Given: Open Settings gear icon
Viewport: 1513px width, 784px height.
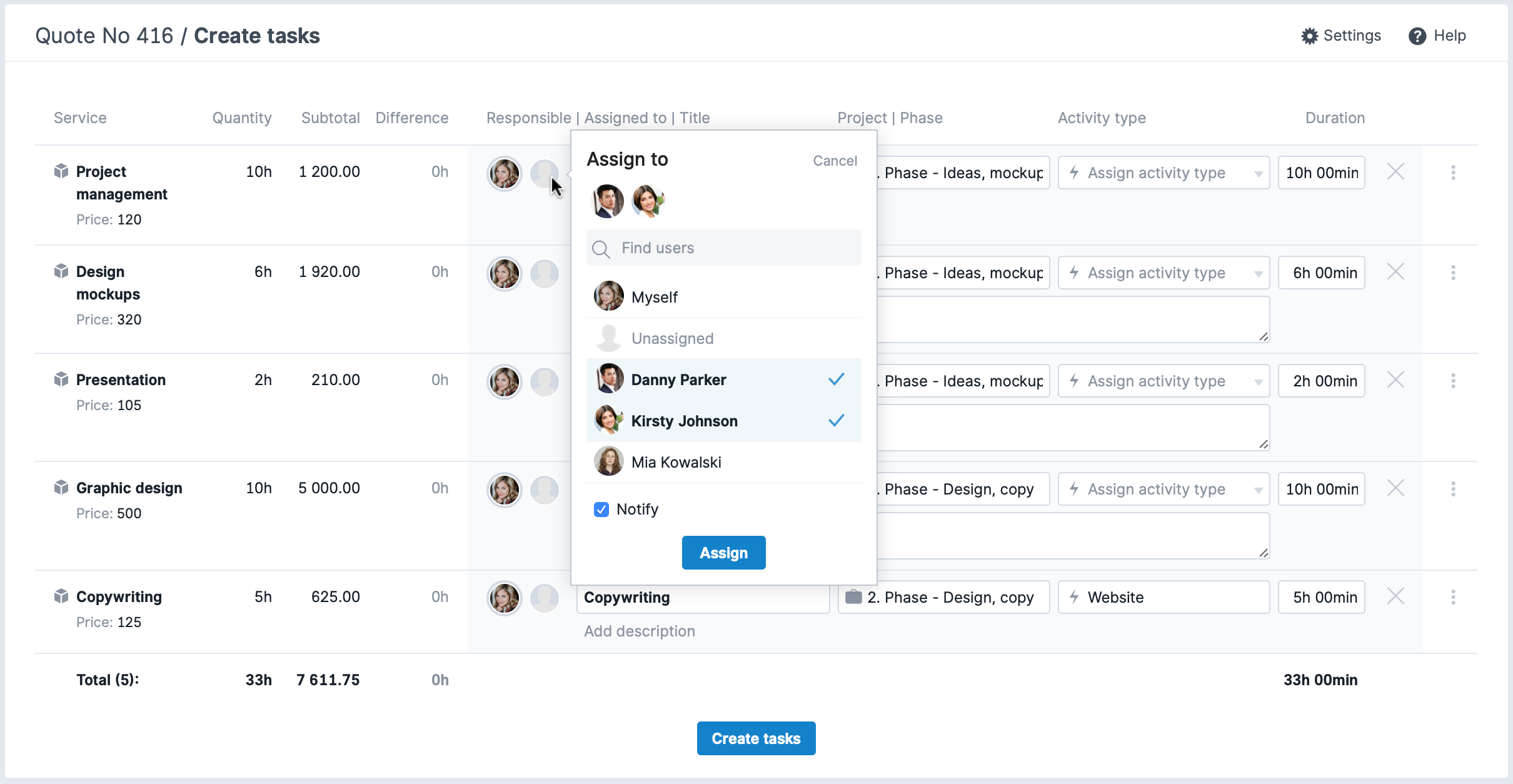Looking at the screenshot, I should coord(1309,36).
